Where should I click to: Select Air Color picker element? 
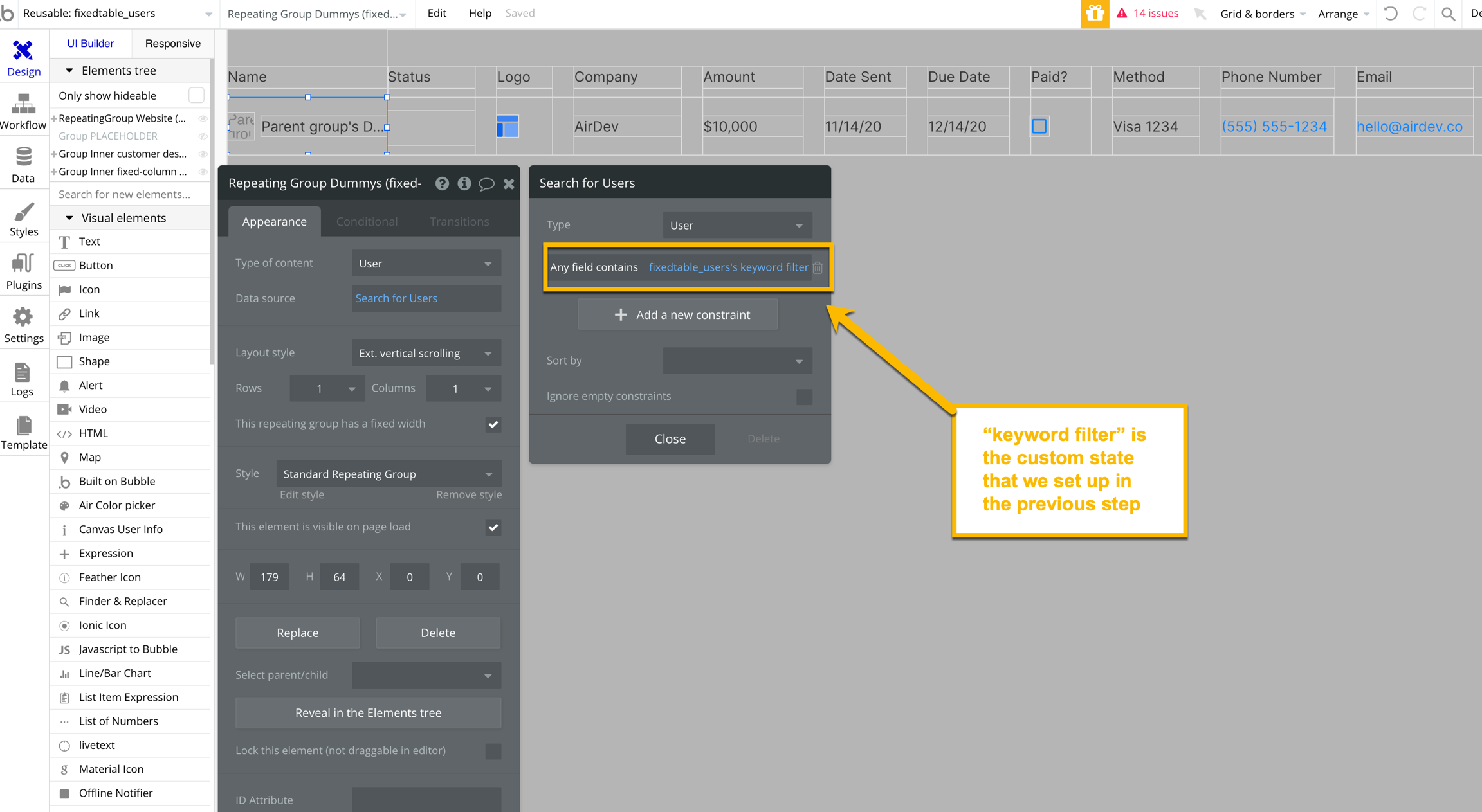pos(116,505)
